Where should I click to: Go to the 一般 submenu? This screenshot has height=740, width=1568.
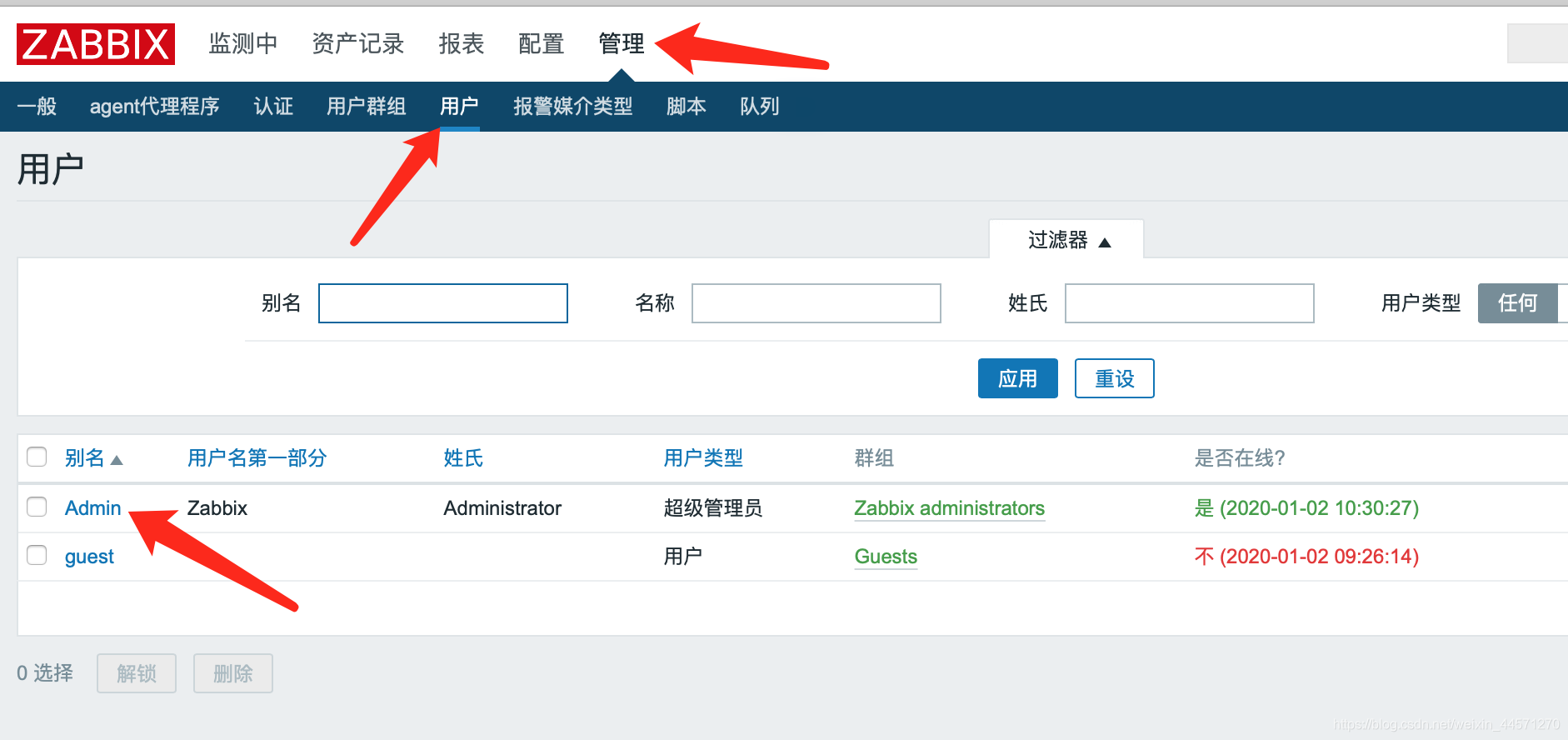coord(37,106)
